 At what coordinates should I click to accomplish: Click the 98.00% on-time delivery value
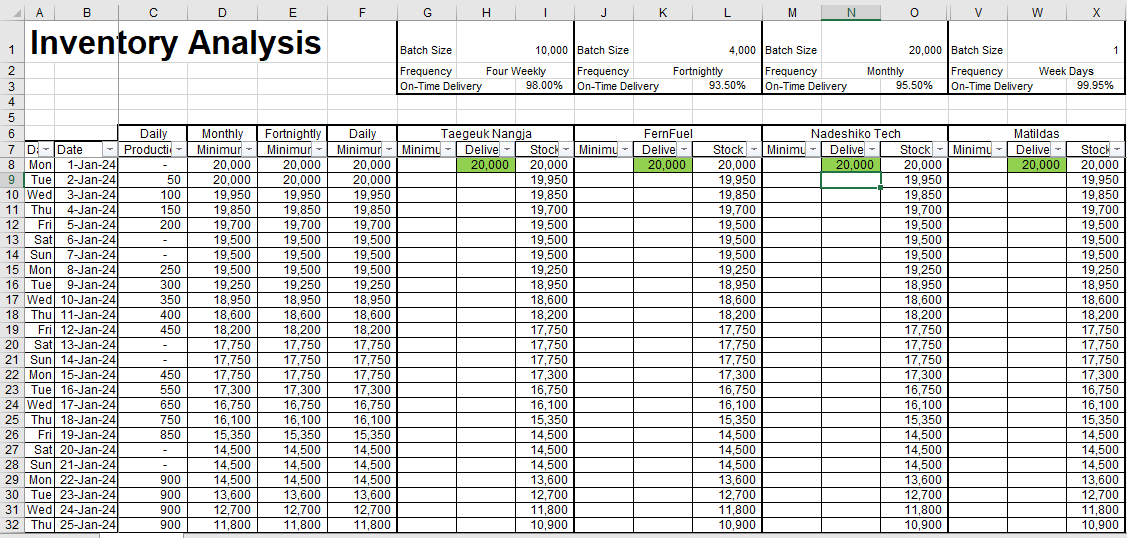tap(544, 86)
